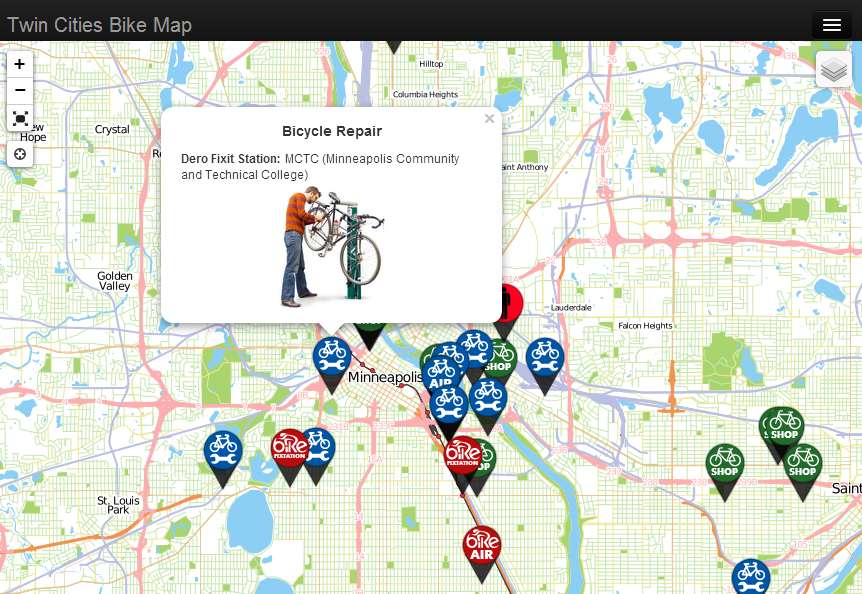
Task: Select repair marker under the popup tip
Action: pyautogui.click(x=331, y=356)
